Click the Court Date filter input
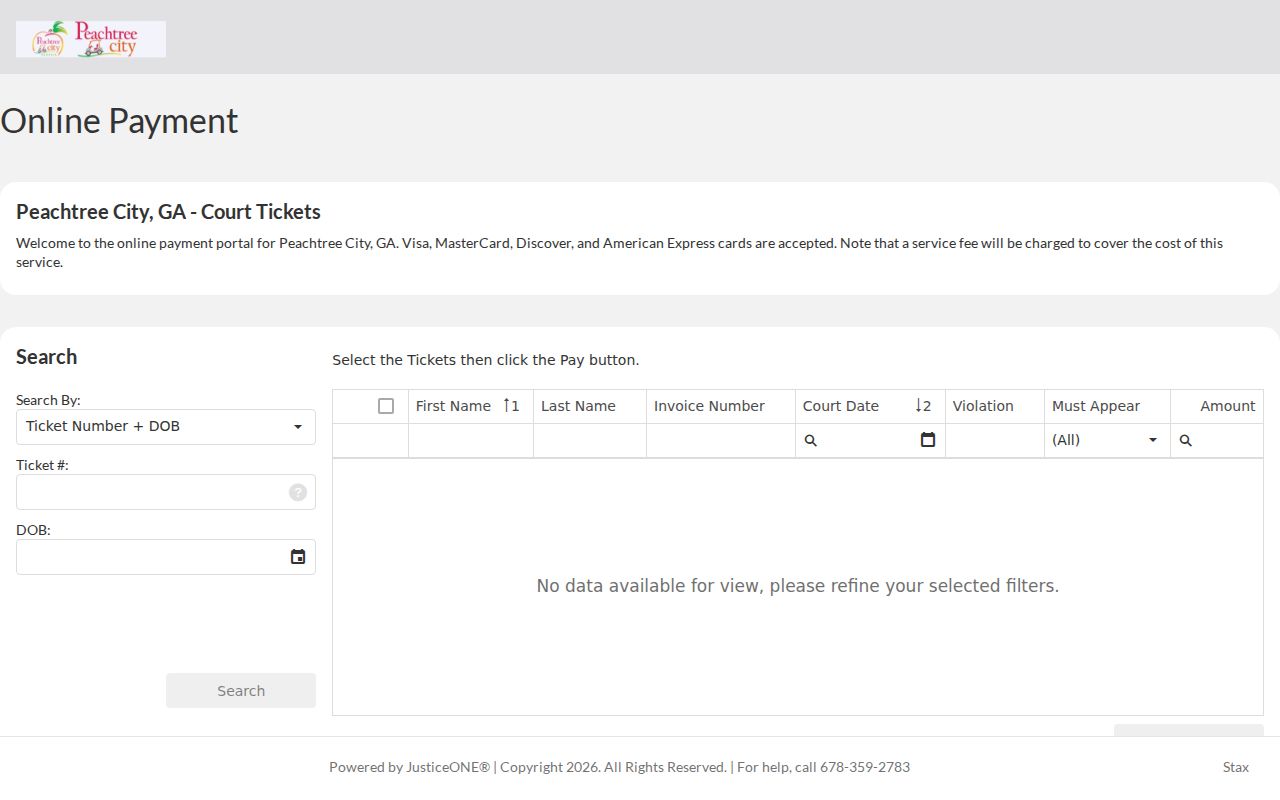1280x800 pixels. (868, 440)
